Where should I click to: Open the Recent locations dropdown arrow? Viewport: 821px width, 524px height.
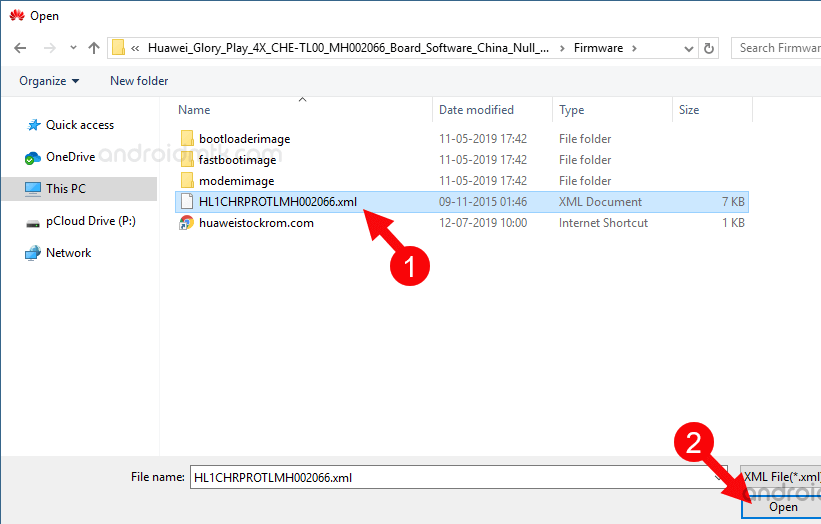(x=71, y=48)
